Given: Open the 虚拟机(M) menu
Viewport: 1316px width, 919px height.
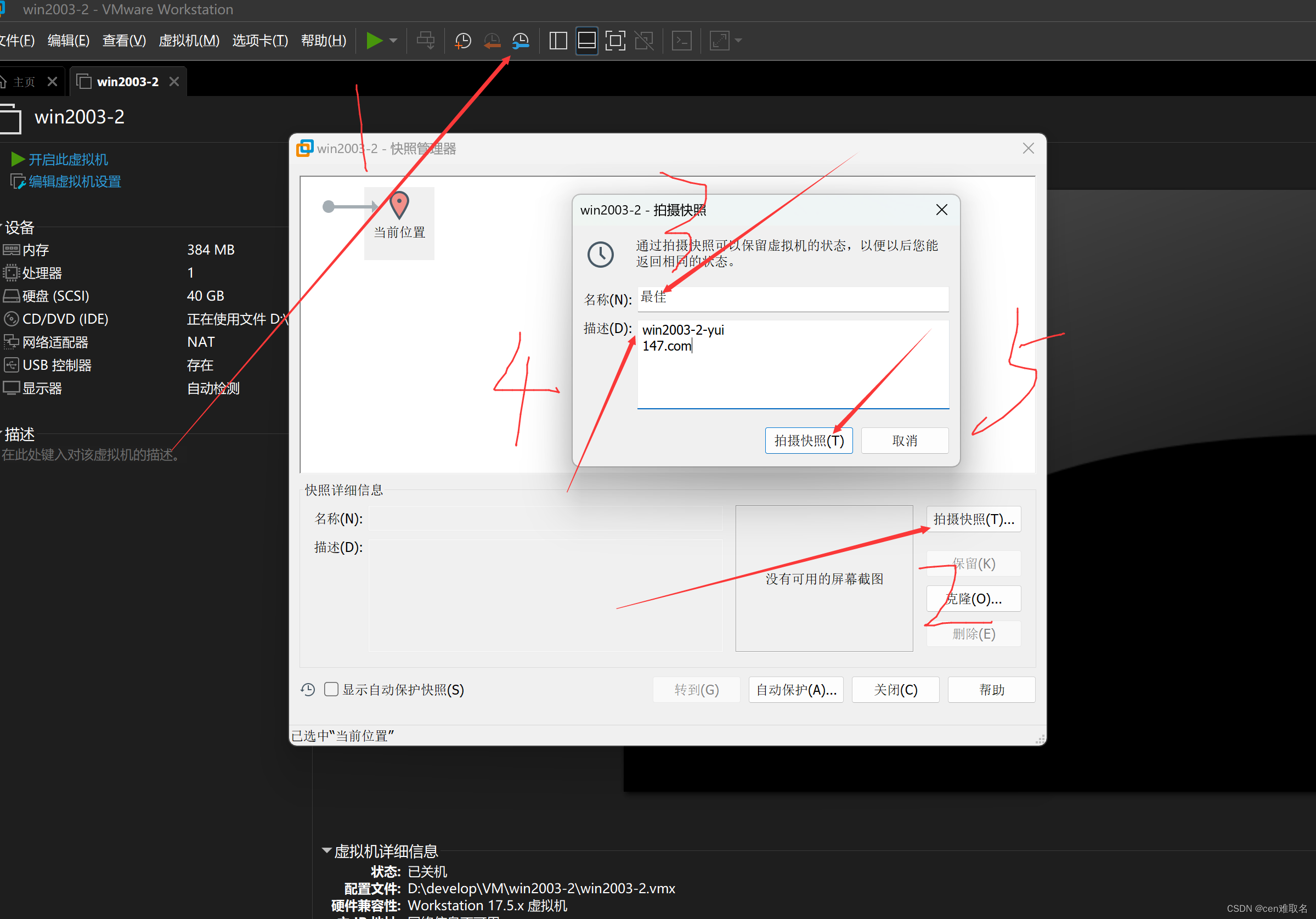Looking at the screenshot, I should point(189,41).
